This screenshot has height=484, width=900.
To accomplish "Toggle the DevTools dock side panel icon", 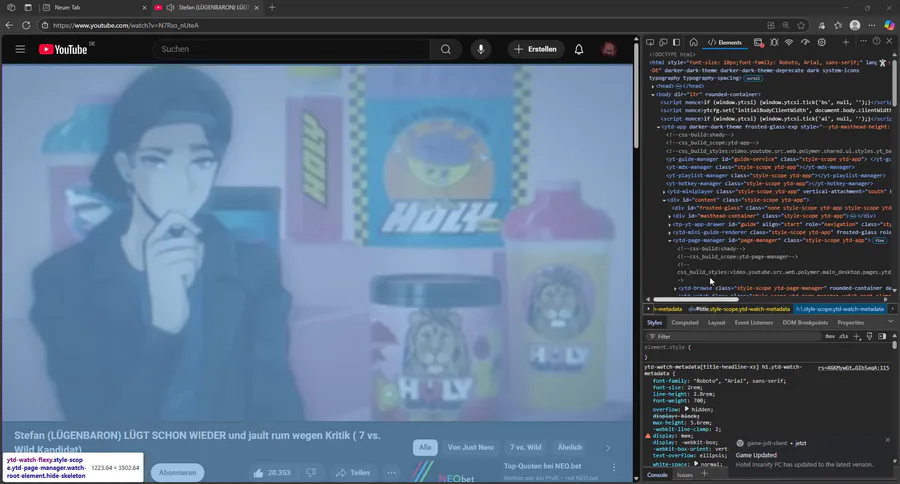I will pos(677,42).
